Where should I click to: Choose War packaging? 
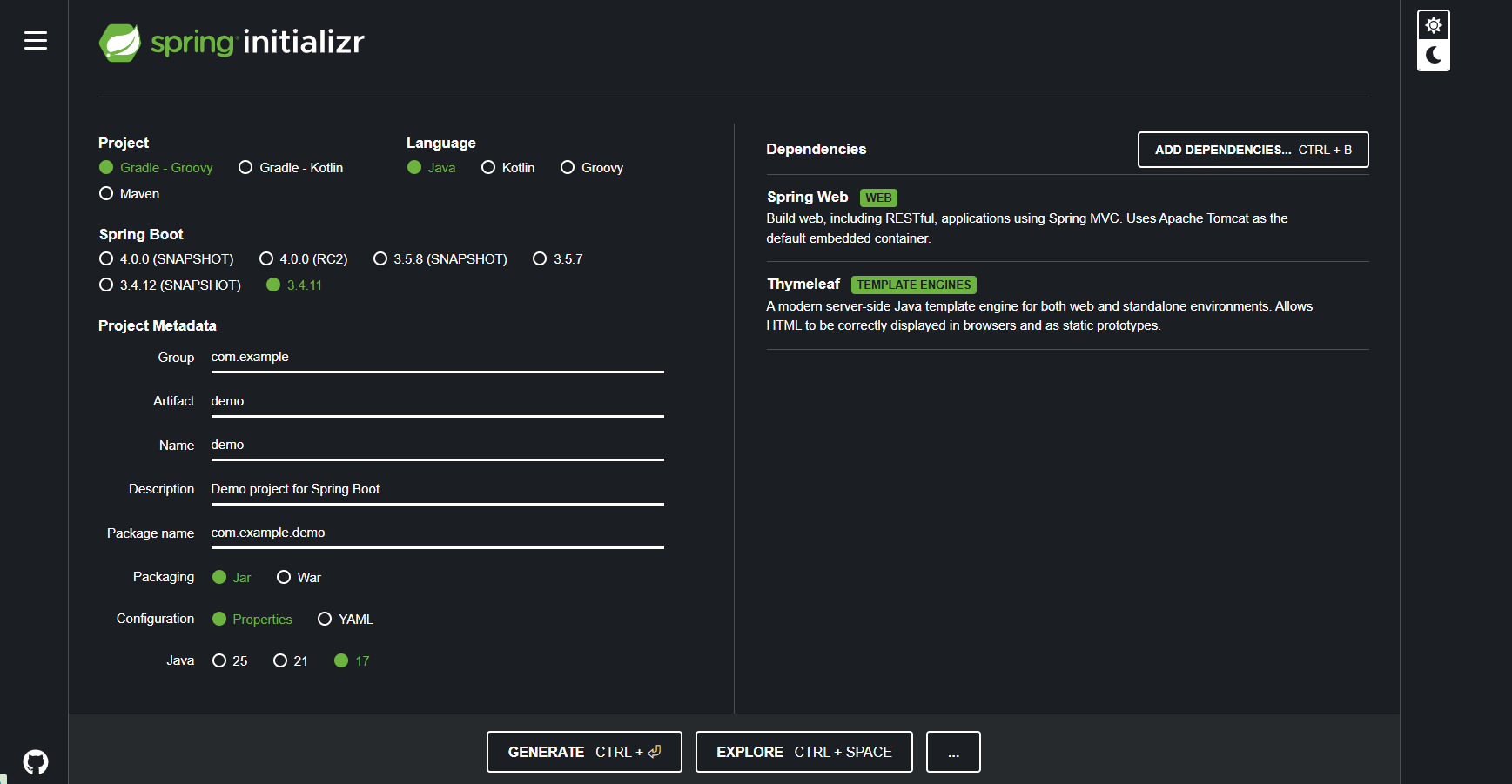(x=299, y=578)
